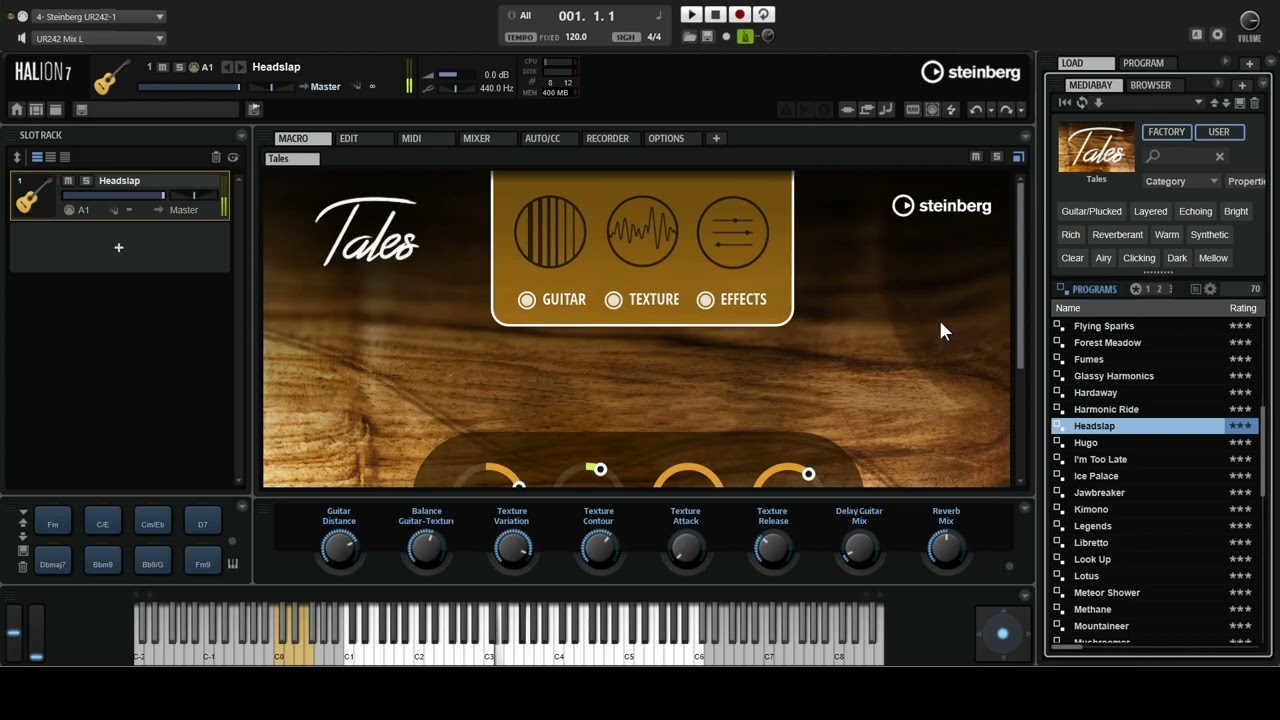
Task: Switch to the PROGRAM tab in the right panel
Action: point(1143,63)
